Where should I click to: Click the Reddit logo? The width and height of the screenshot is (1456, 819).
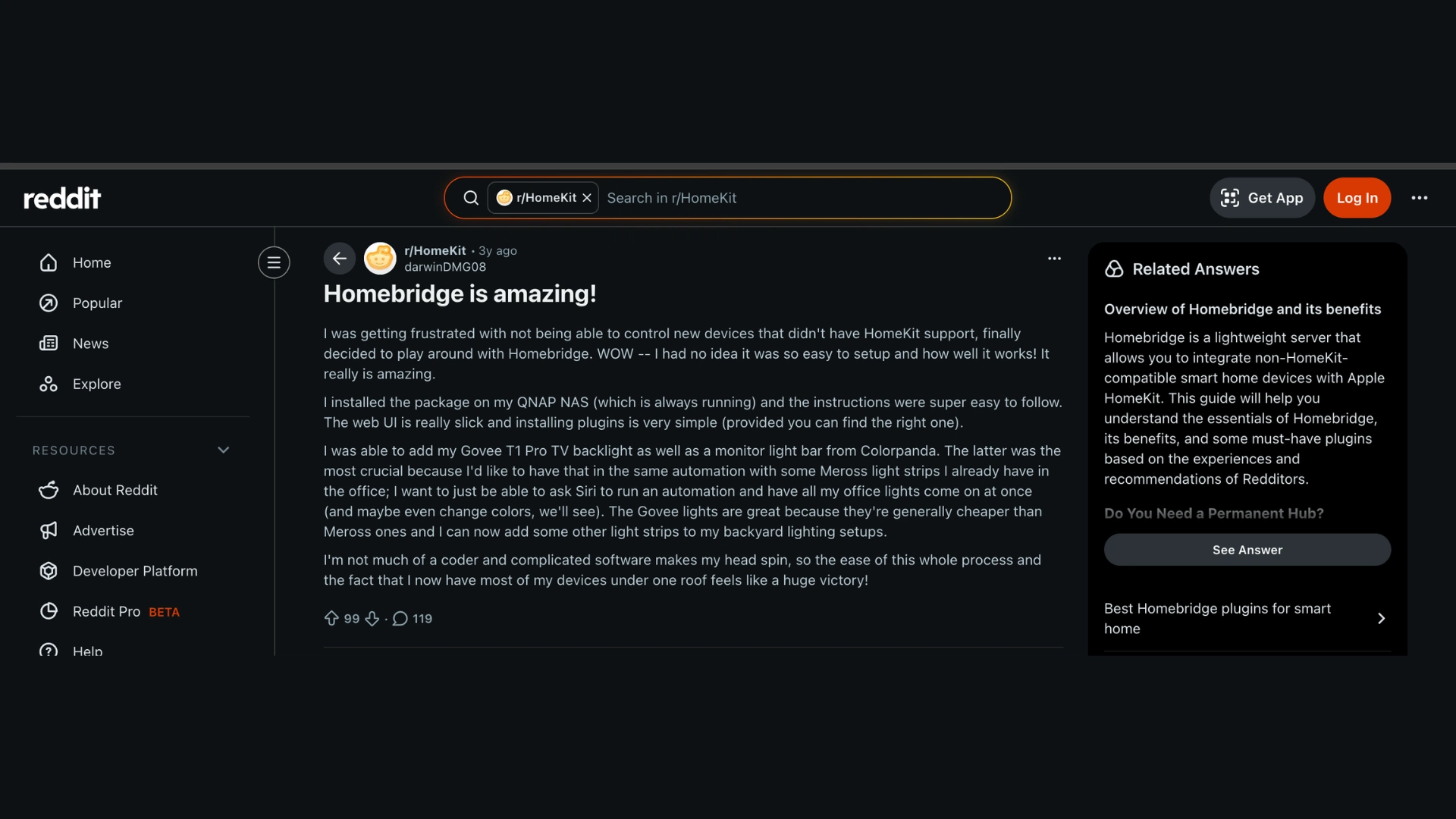pyautogui.click(x=62, y=198)
